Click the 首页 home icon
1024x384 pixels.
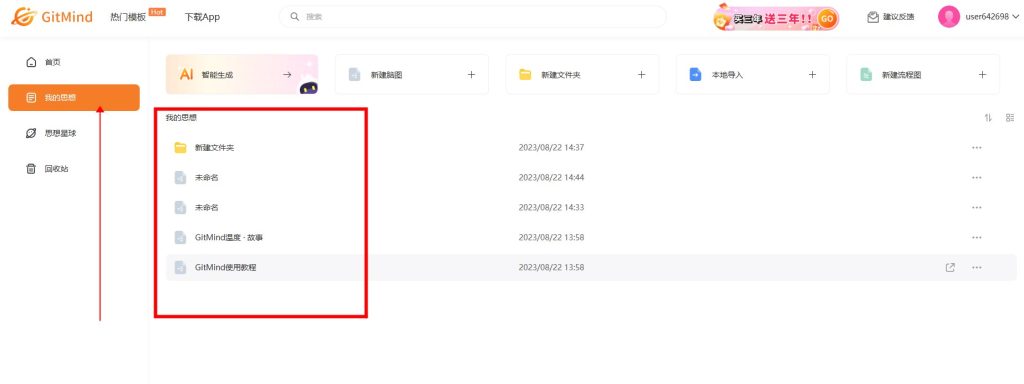[x=31, y=62]
